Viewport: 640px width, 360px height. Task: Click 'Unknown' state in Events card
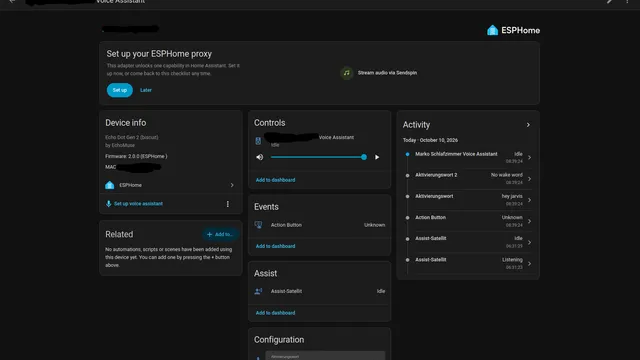pyautogui.click(x=374, y=225)
